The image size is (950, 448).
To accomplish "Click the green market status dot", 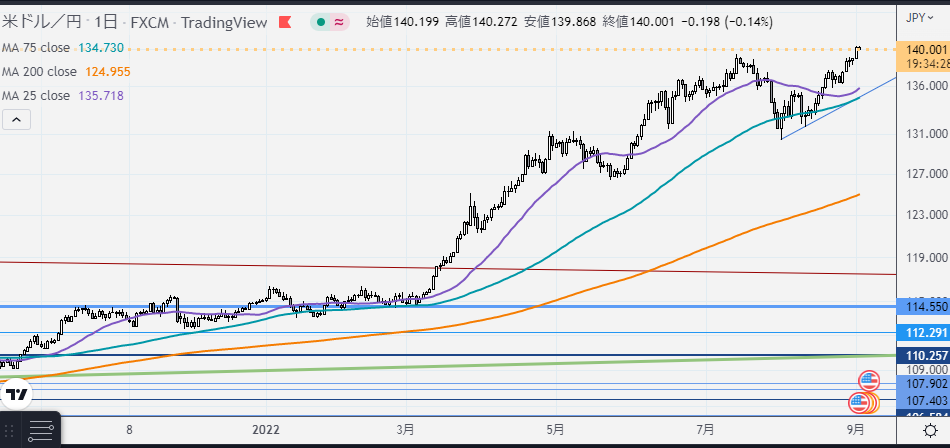I will click(x=321, y=22).
